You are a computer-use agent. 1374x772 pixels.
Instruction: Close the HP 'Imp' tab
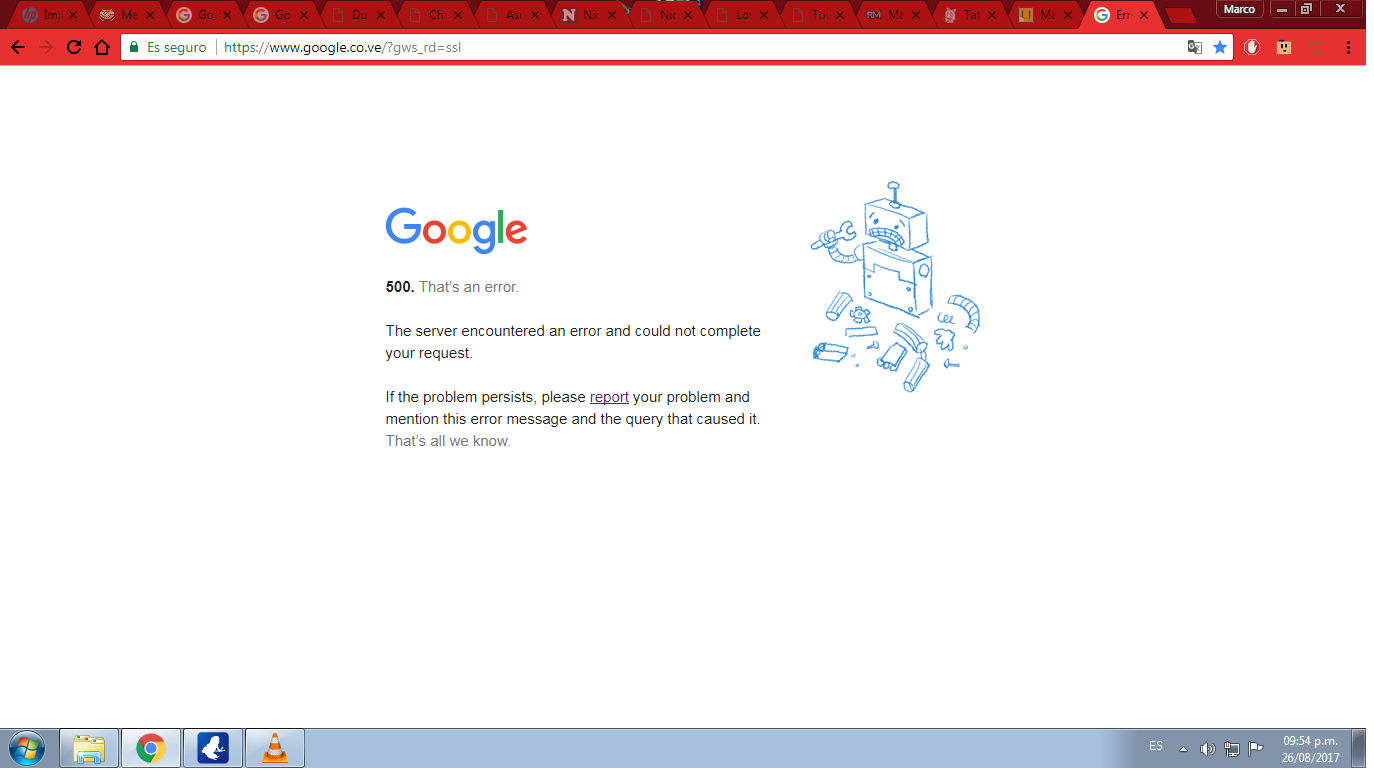pyautogui.click(x=72, y=16)
